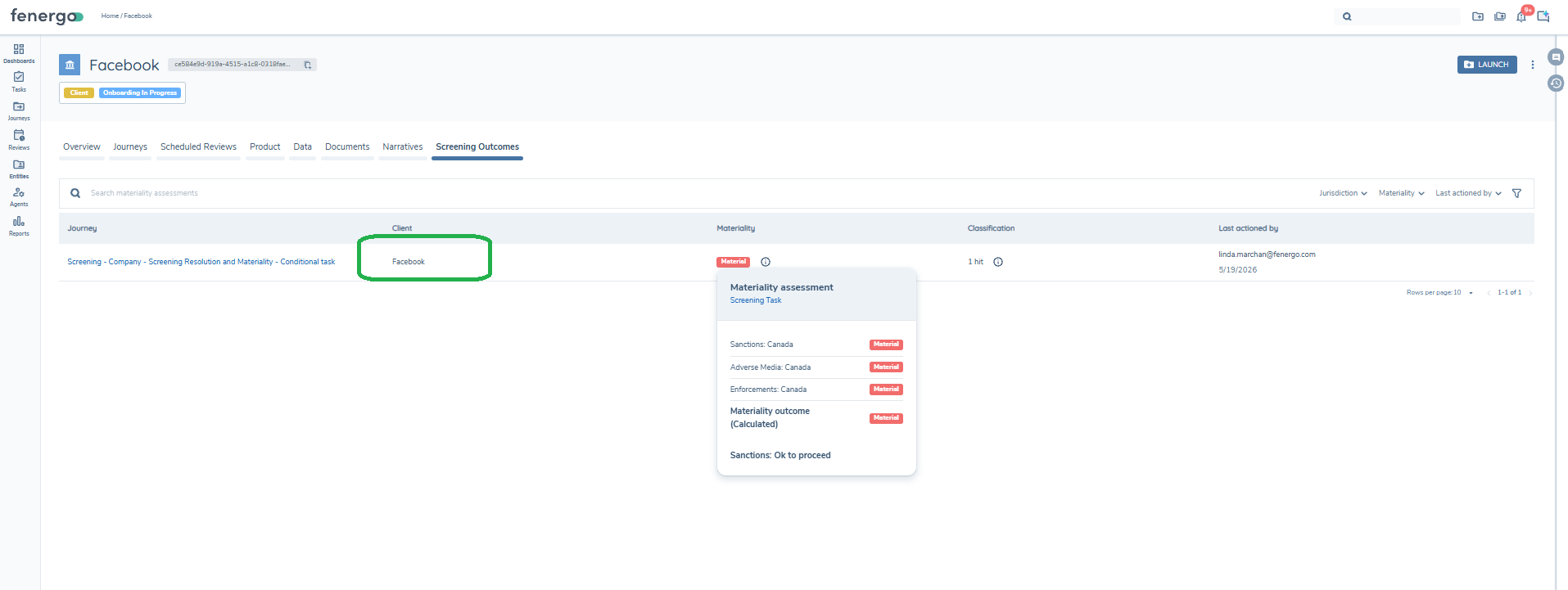The width and height of the screenshot is (1568, 590).
Task: Click linda.marchan@fenergo.com in the row
Action: (x=1267, y=254)
